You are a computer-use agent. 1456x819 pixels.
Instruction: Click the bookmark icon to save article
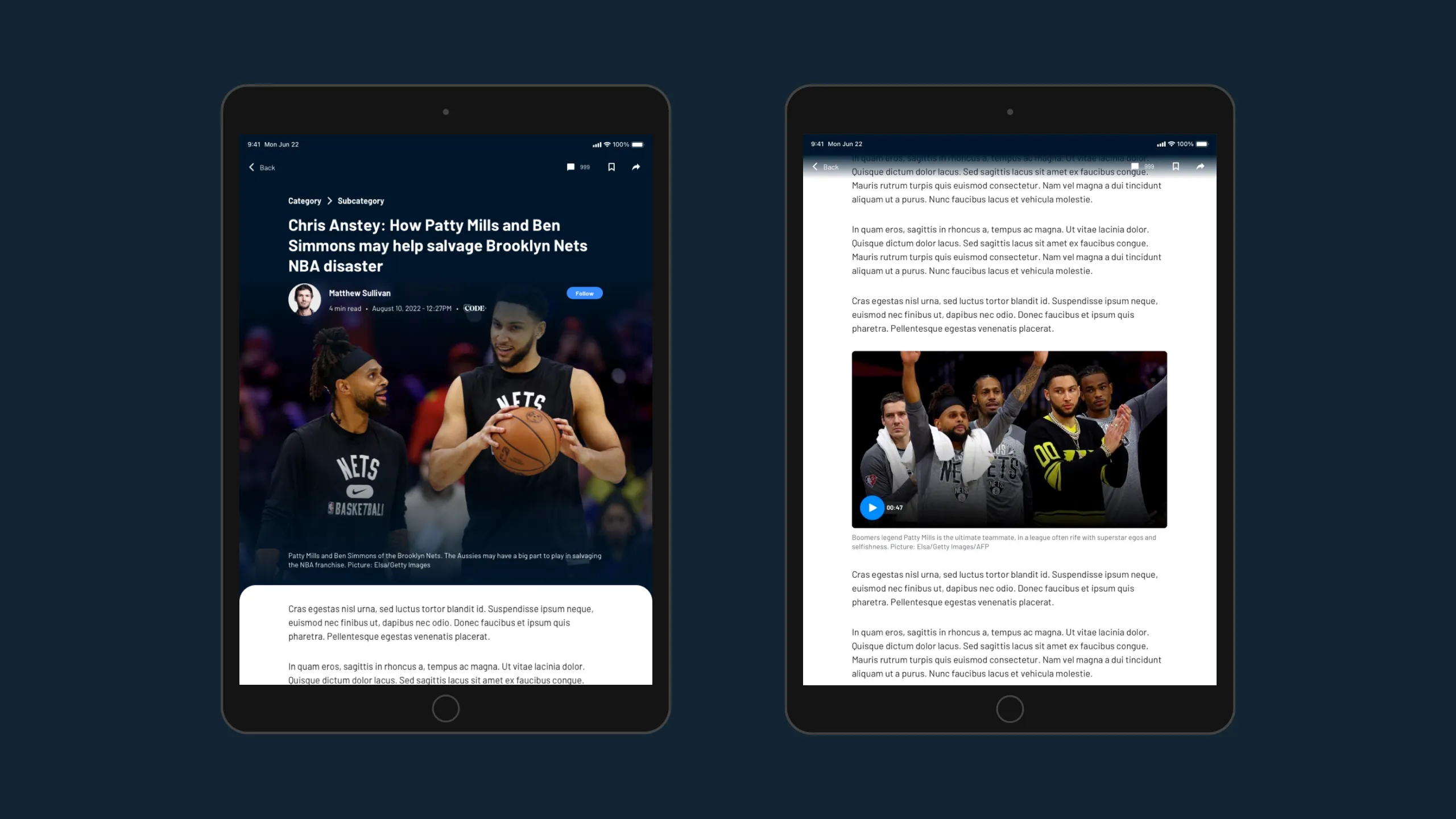tap(612, 167)
